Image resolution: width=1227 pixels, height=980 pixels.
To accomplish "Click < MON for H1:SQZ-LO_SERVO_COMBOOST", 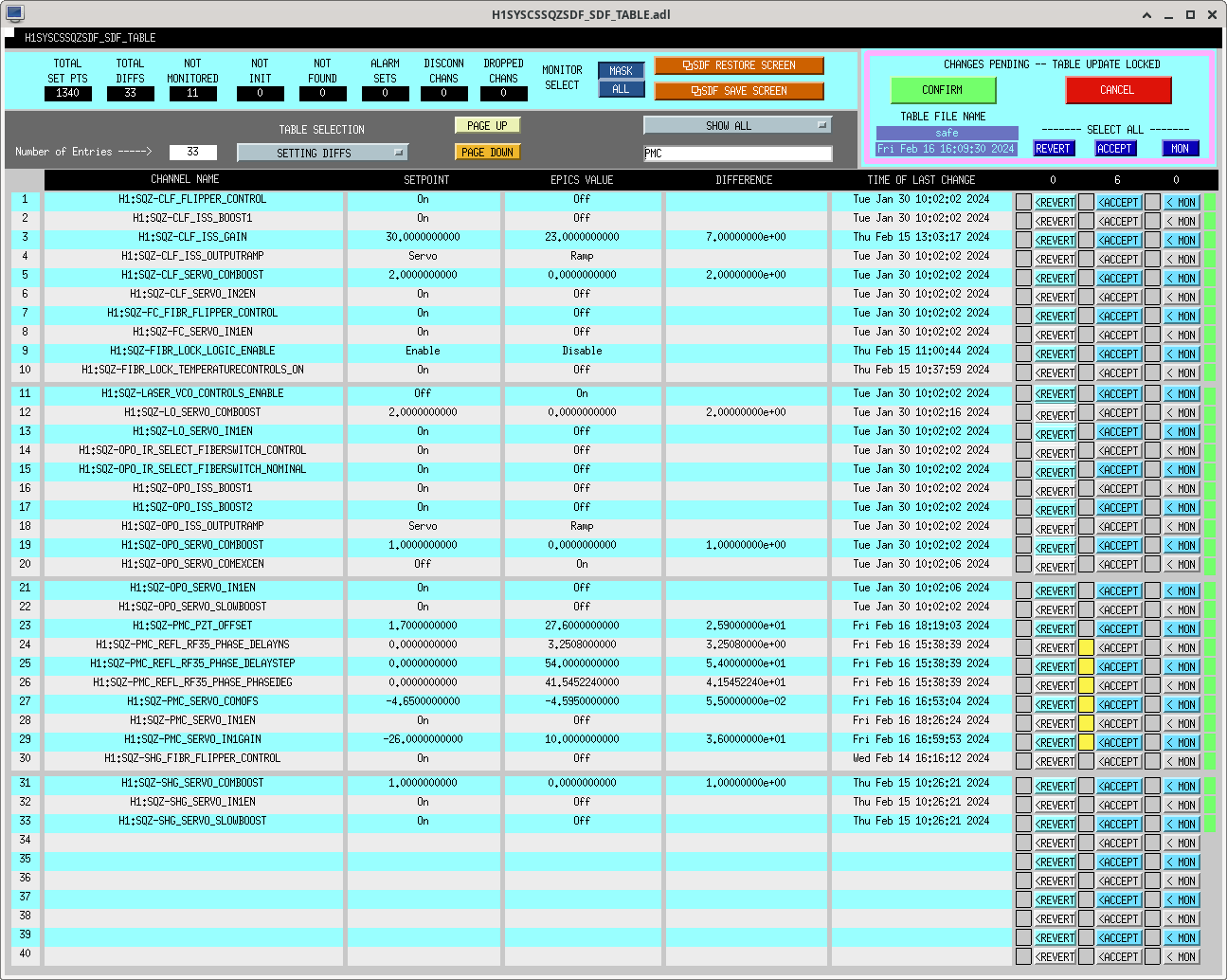I will (1182, 412).
